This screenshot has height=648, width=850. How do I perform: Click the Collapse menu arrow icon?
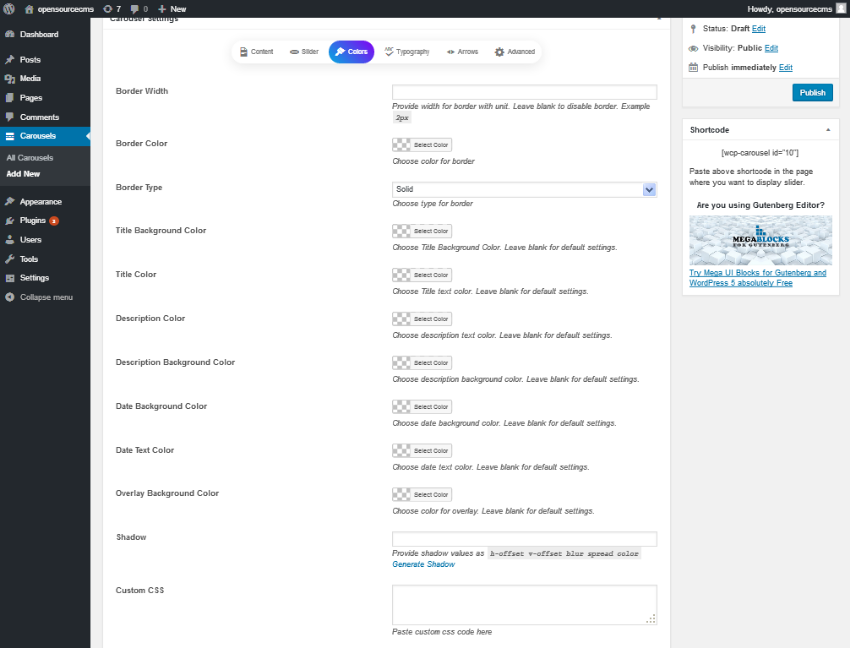point(10,297)
